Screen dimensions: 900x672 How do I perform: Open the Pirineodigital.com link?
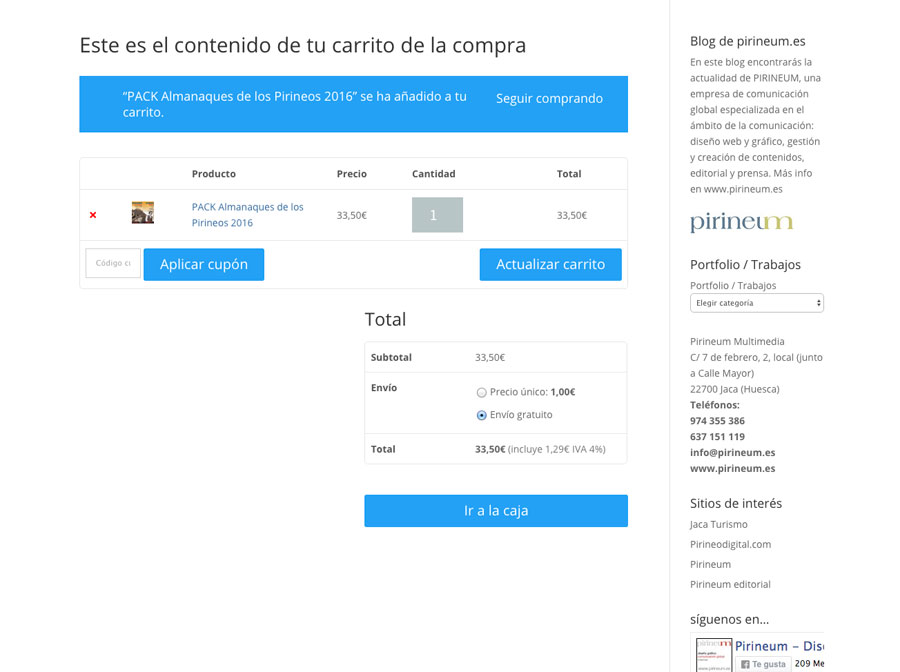click(x=731, y=545)
